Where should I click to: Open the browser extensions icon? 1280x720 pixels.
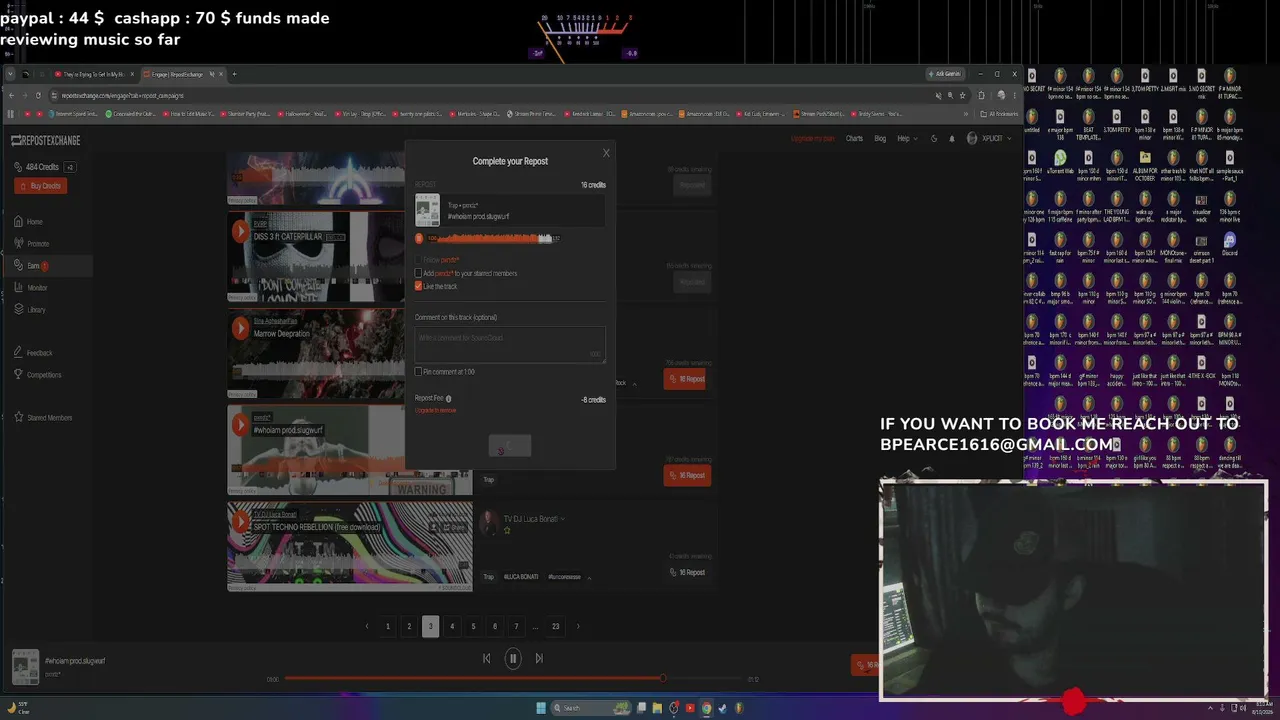point(981,96)
